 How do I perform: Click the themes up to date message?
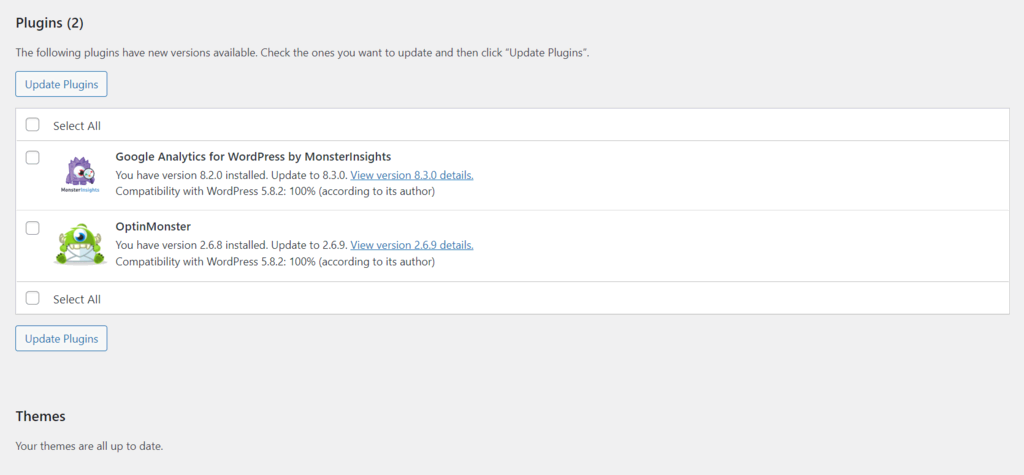[x=89, y=446]
